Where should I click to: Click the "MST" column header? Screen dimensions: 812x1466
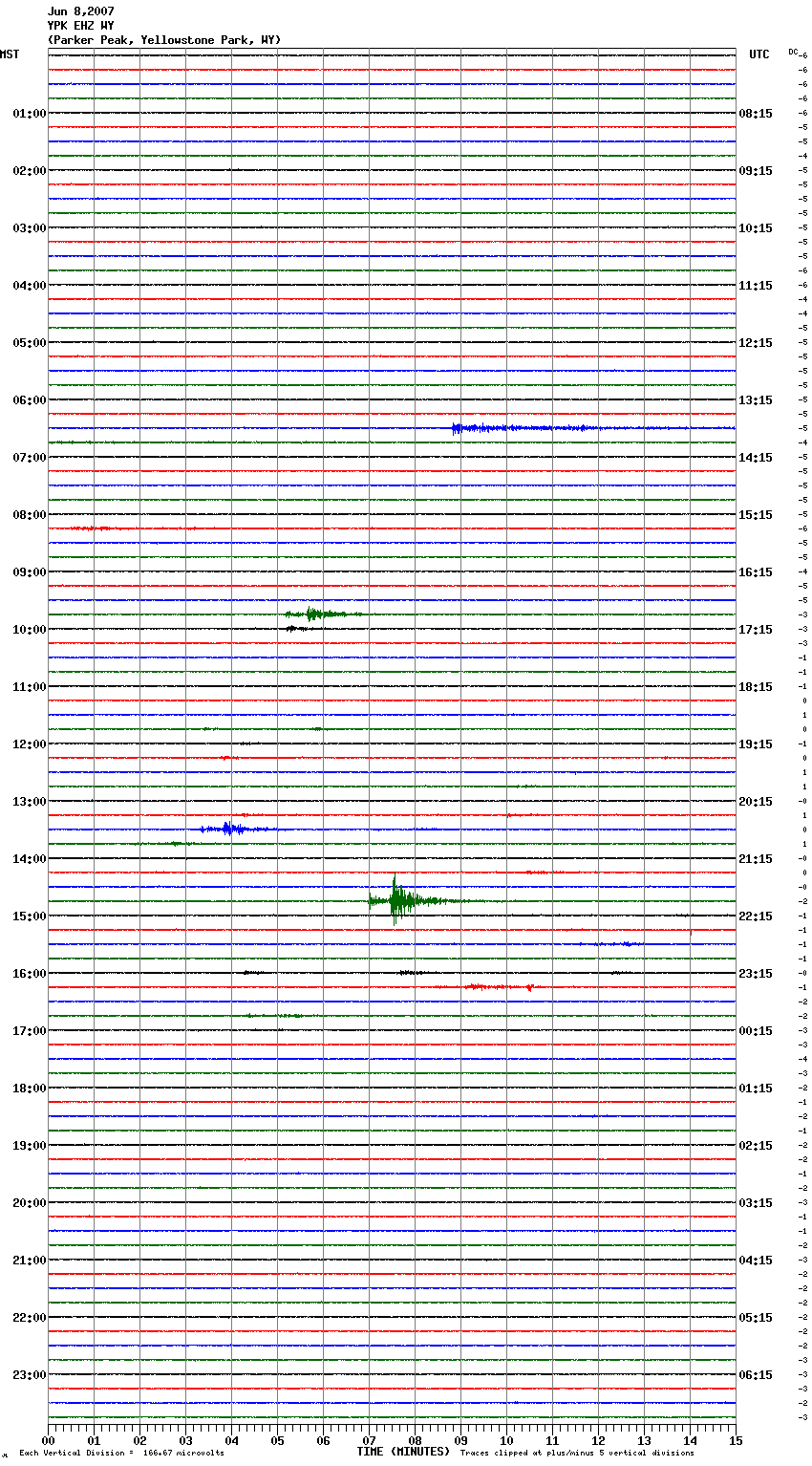pyautogui.click(x=10, y=54)
